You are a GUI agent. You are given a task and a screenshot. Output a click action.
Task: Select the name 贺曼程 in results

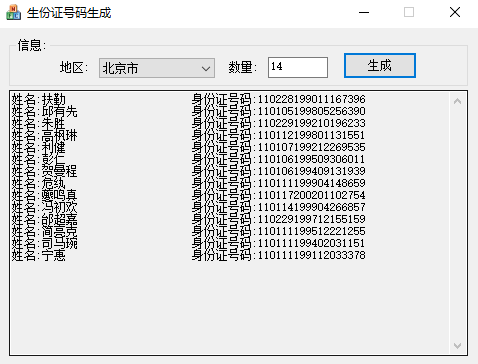pyautogui.click(x=59, y=171)
